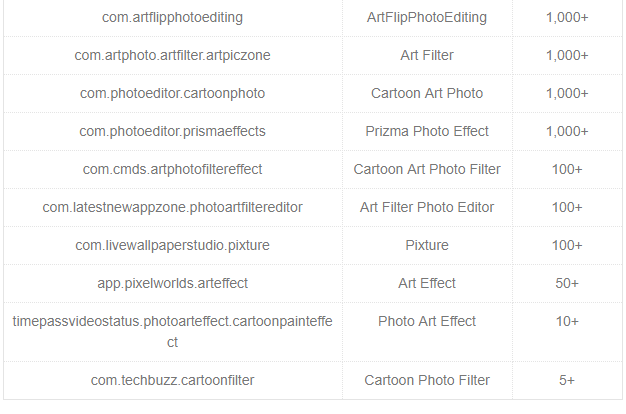Select com.techbuzz.cartoonfilter package entry
Image resolution: width=626 pixels, height=414 pixels.
tap(172, 380)
